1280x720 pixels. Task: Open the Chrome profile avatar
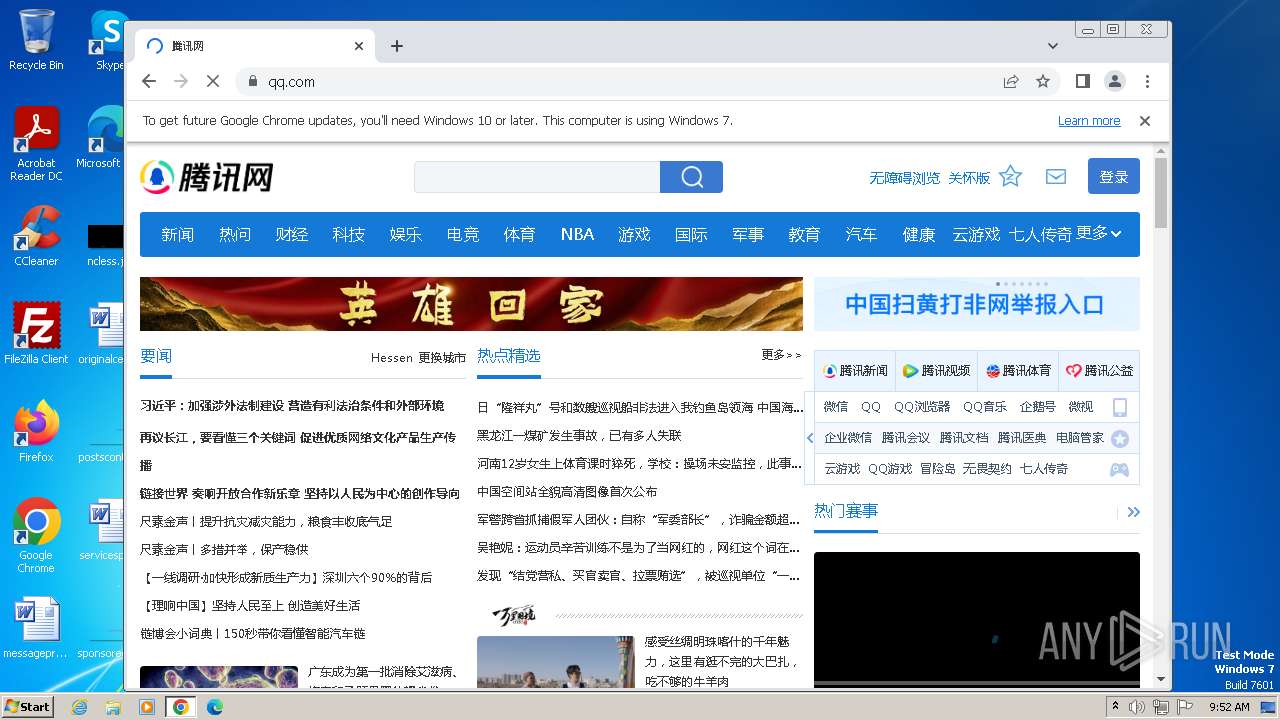click(x=1114, y=81)
